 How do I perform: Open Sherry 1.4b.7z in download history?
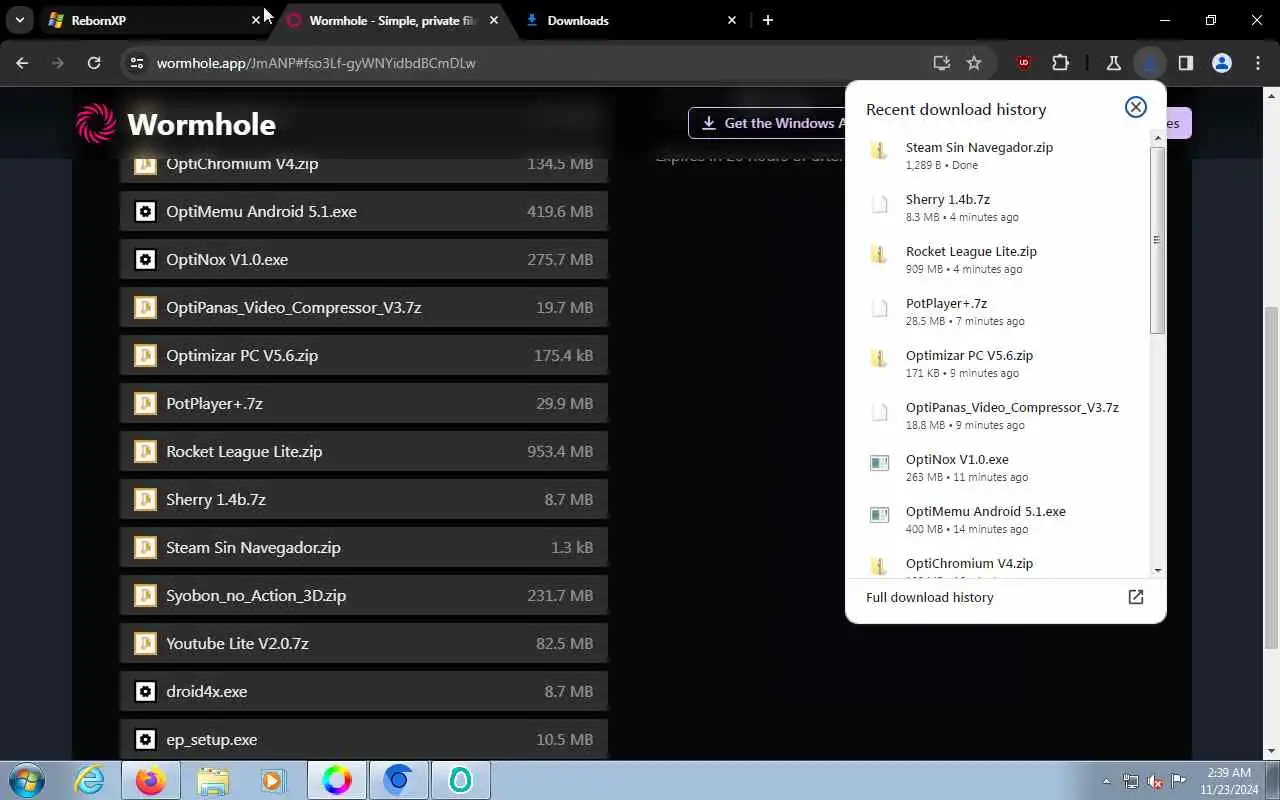point(1000,207)
